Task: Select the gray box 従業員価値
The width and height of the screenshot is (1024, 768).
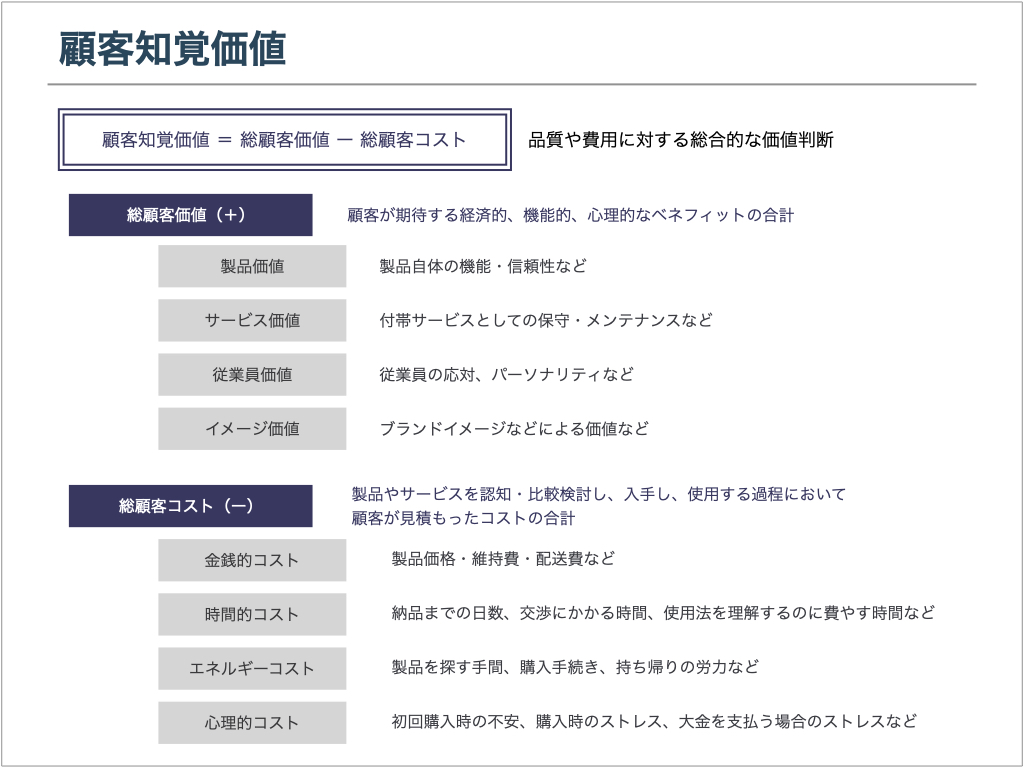Action: pos(252,374)
